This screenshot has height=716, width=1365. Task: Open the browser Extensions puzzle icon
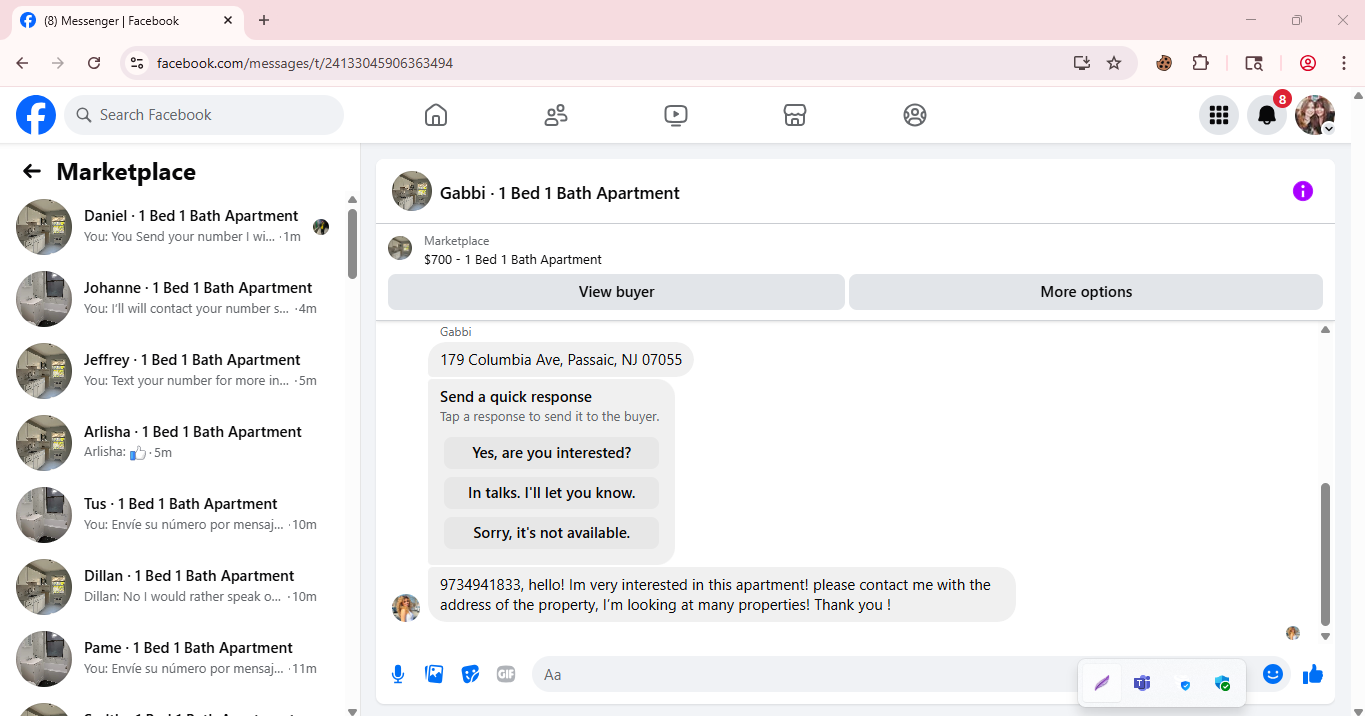coord(1201,63)
